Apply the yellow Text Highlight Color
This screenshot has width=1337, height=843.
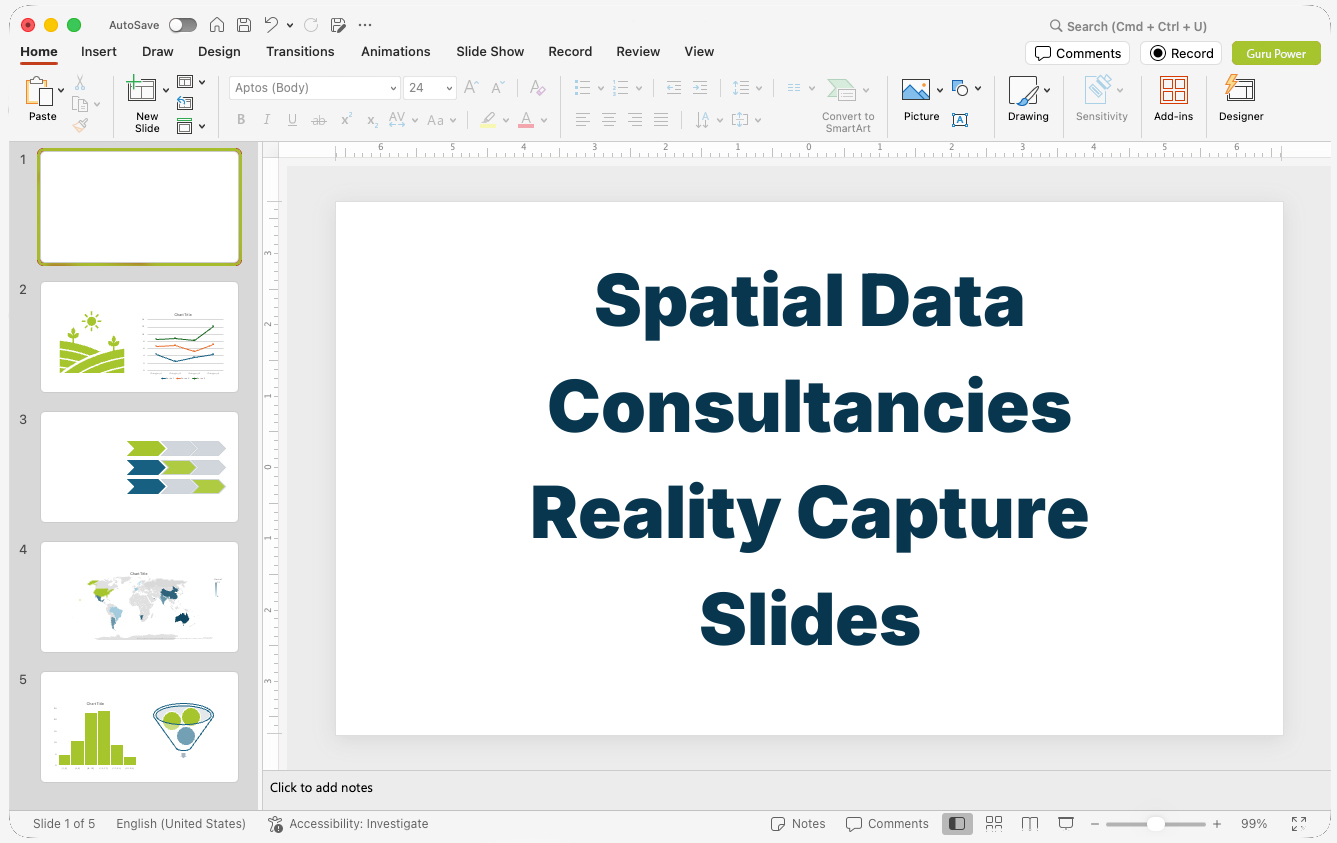(488, 120)
